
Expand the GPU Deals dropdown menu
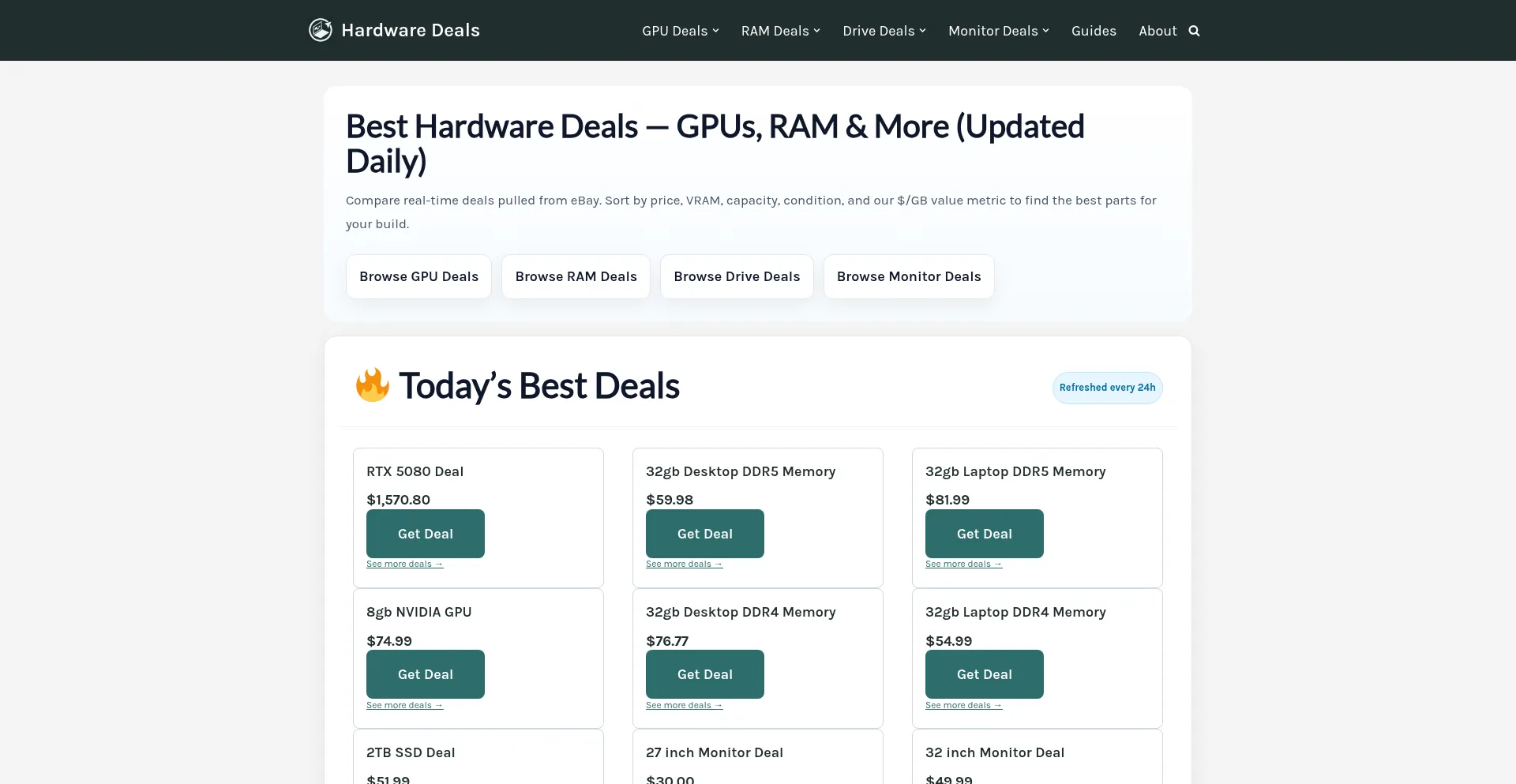point(680,31)
